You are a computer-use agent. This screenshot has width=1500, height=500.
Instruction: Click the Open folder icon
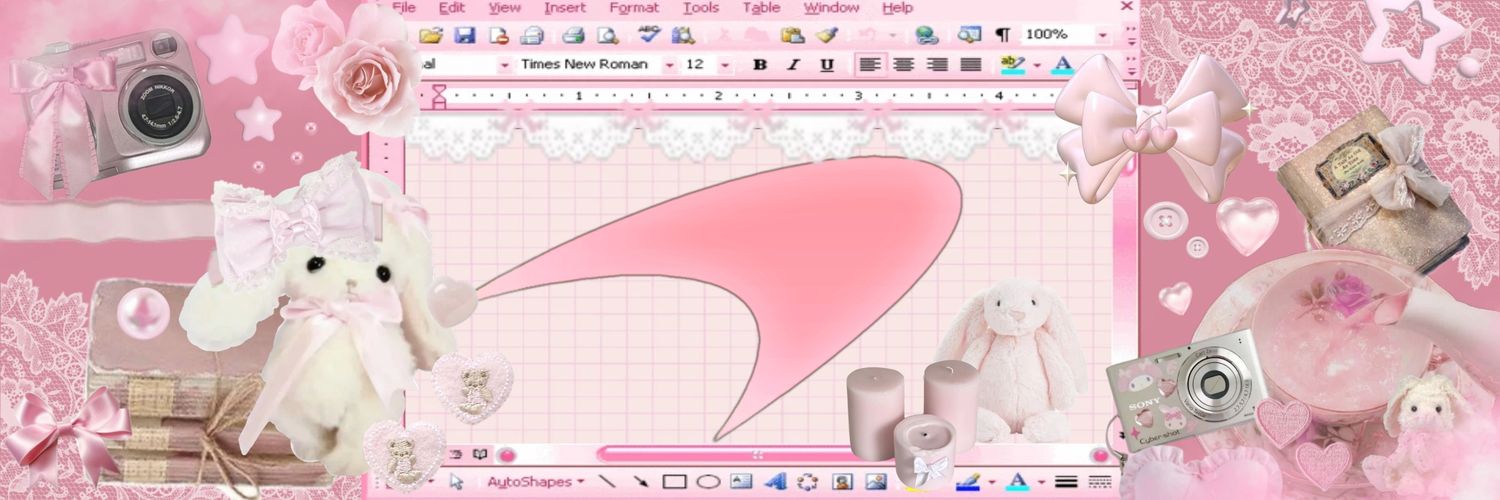431,35
